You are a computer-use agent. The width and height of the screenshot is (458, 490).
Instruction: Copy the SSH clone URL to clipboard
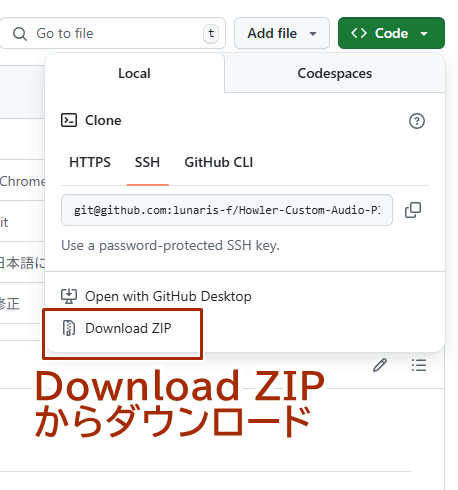(413, 210)
